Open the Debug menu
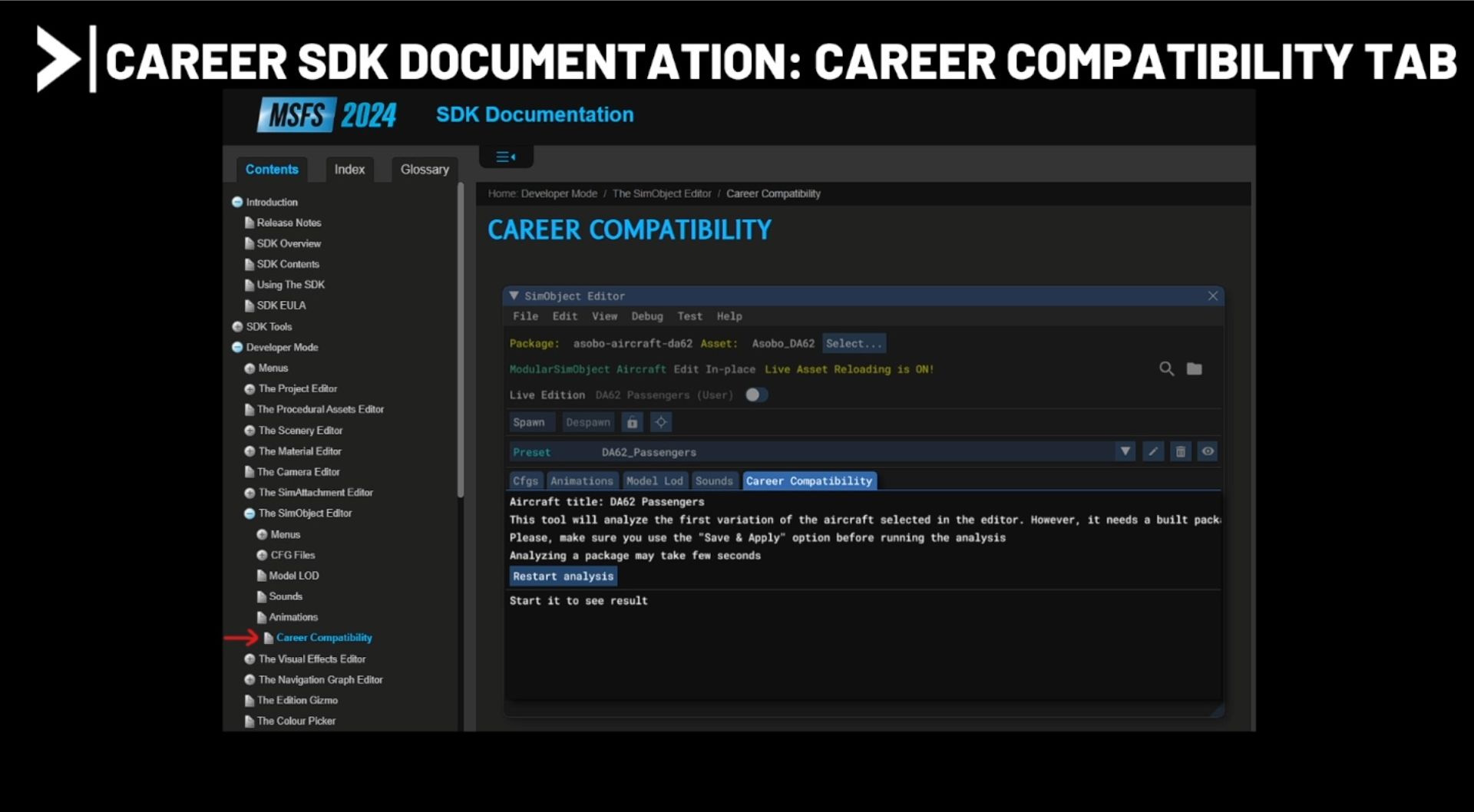The height and width of the screenshot is (812, 1474). 646,316
